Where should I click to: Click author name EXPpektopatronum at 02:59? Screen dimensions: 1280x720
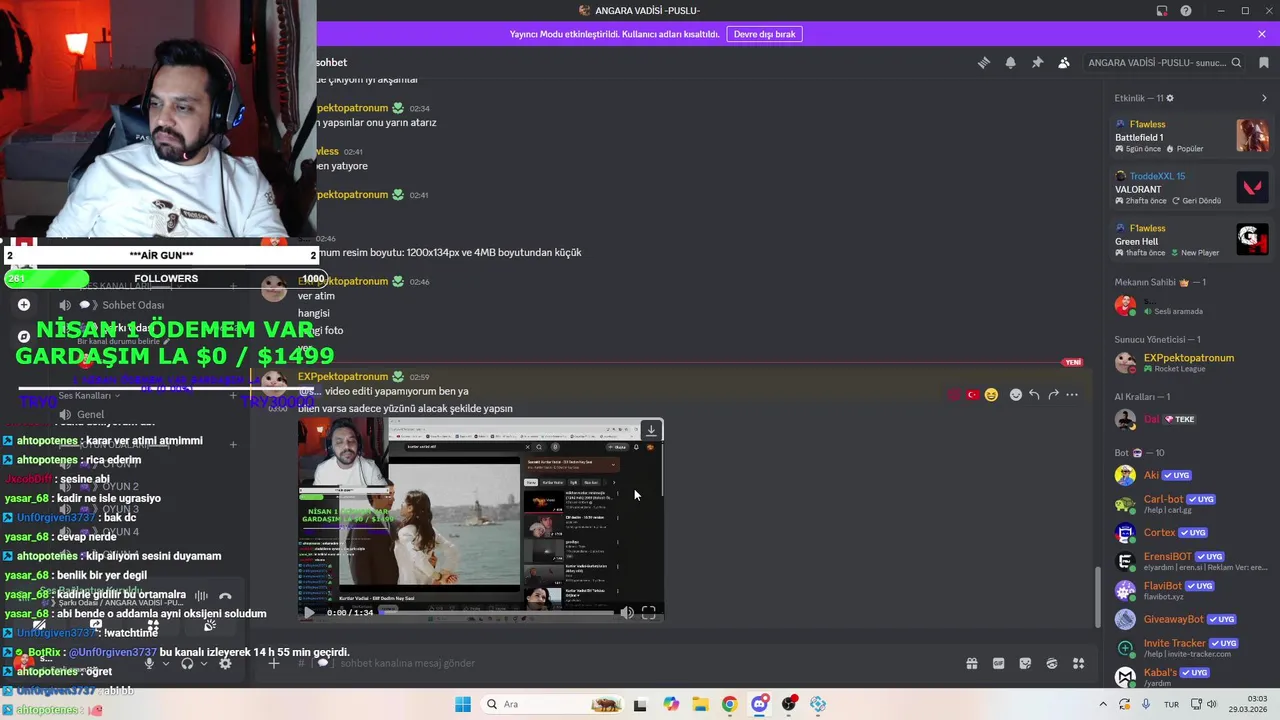(x=343, y=377)
